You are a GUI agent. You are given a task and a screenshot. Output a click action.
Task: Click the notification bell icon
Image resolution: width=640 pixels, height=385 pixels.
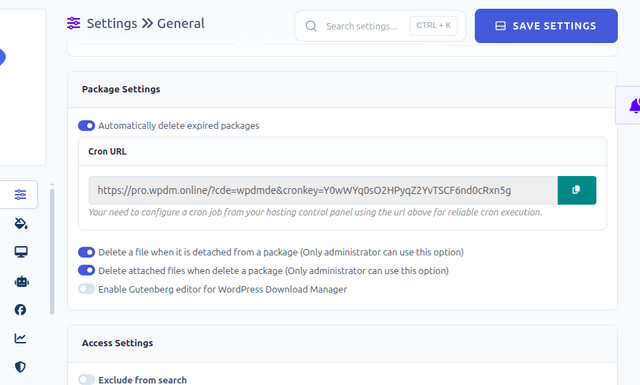click(x=634, y=106)
